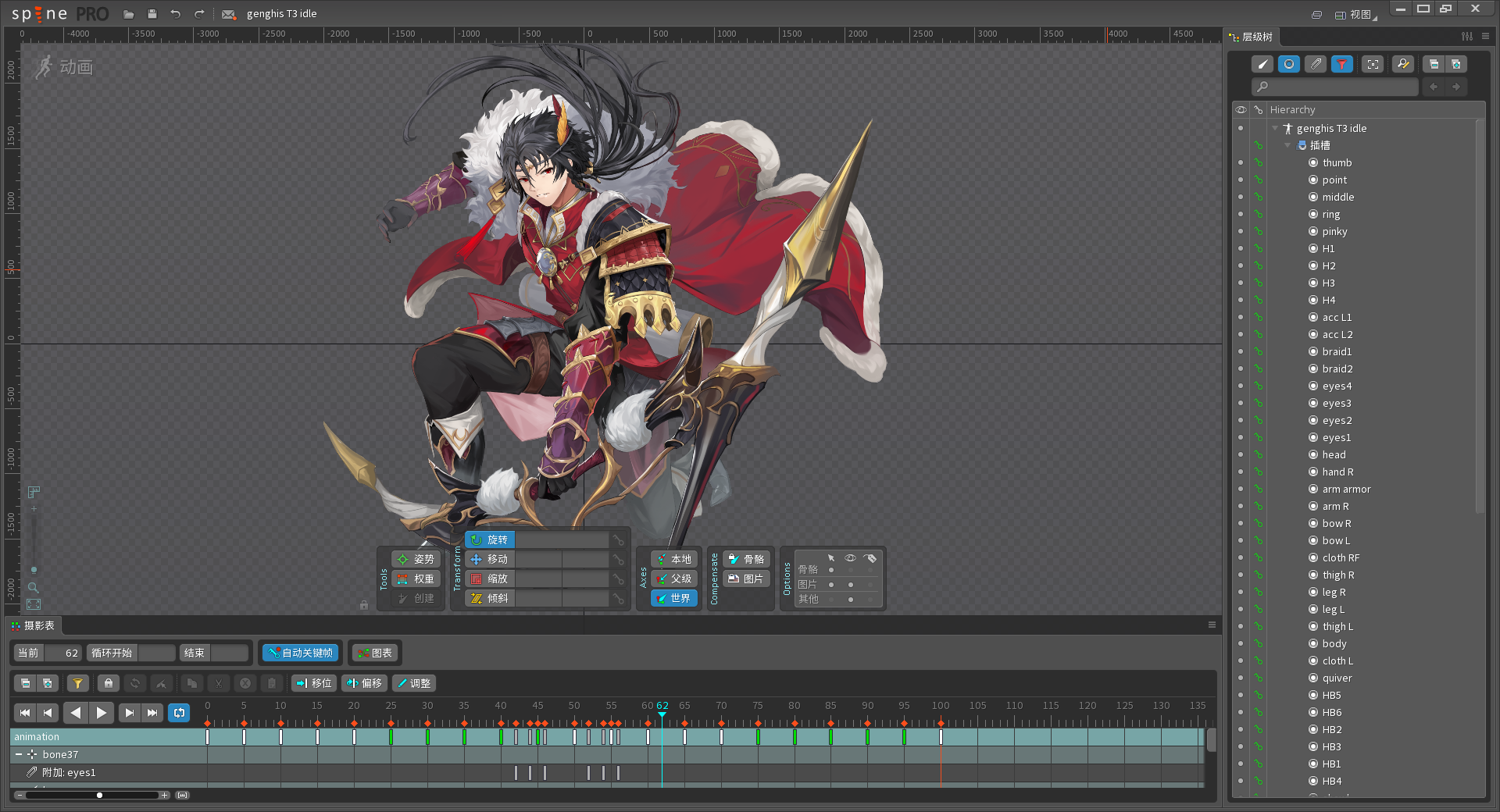
Task: Click the tree search input field
Action: click(1334, 87)
